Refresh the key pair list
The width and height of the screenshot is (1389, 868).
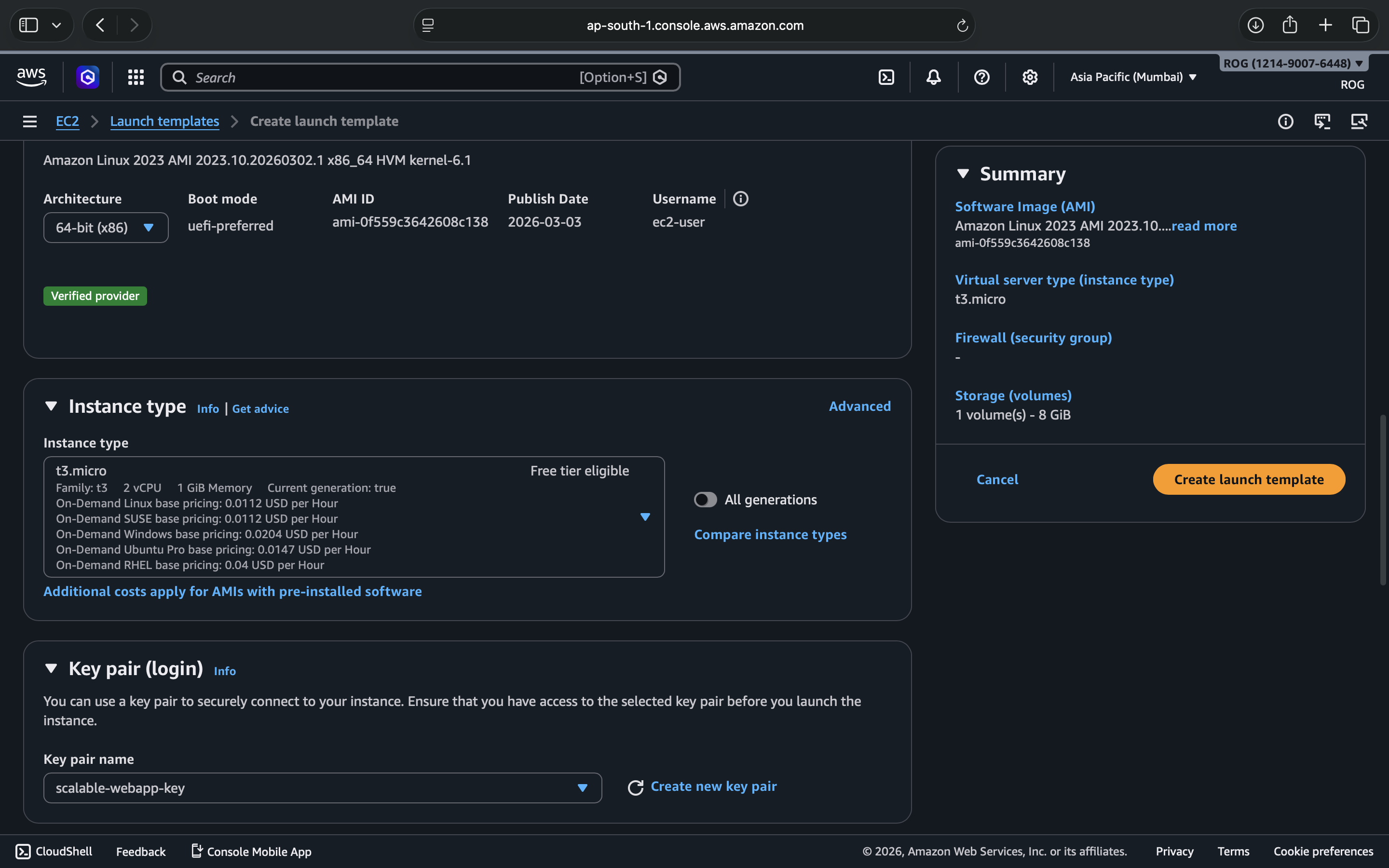(635, 787)
